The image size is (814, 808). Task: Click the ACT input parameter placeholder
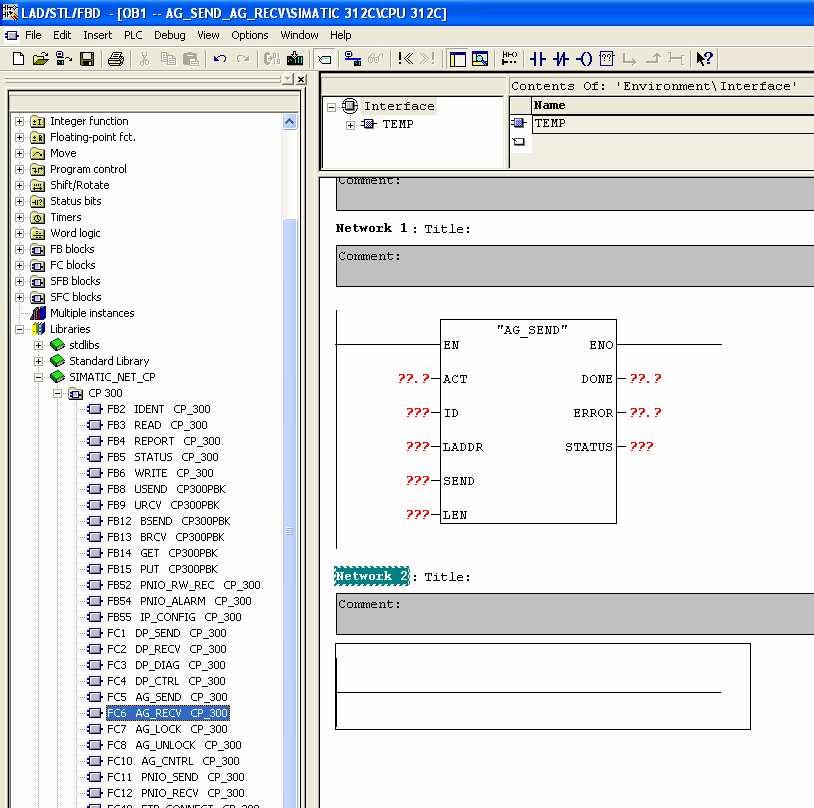[414, 379]
